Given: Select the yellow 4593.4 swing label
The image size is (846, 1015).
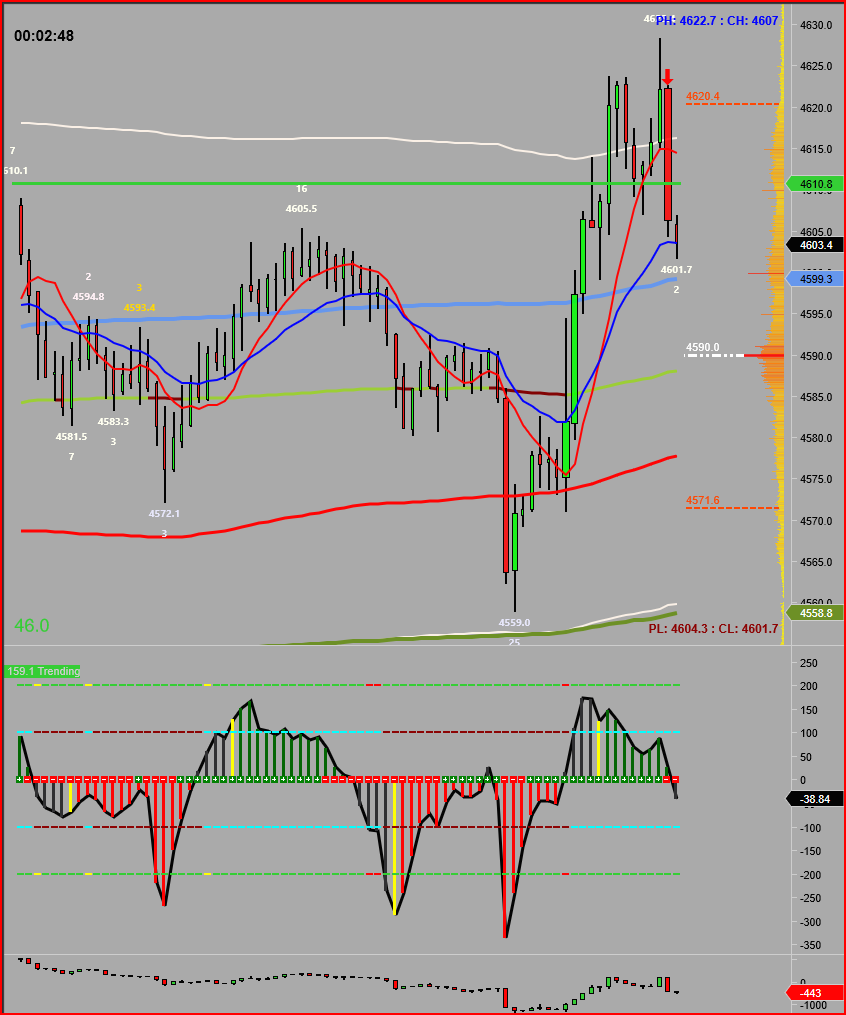Looking at the screenshot, I should point(140,307).
